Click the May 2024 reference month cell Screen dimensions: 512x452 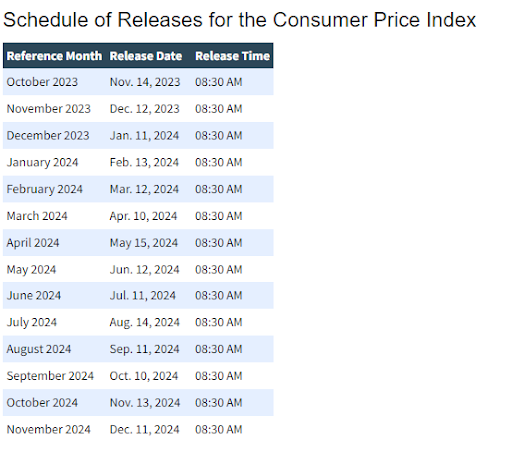[31, 269]
